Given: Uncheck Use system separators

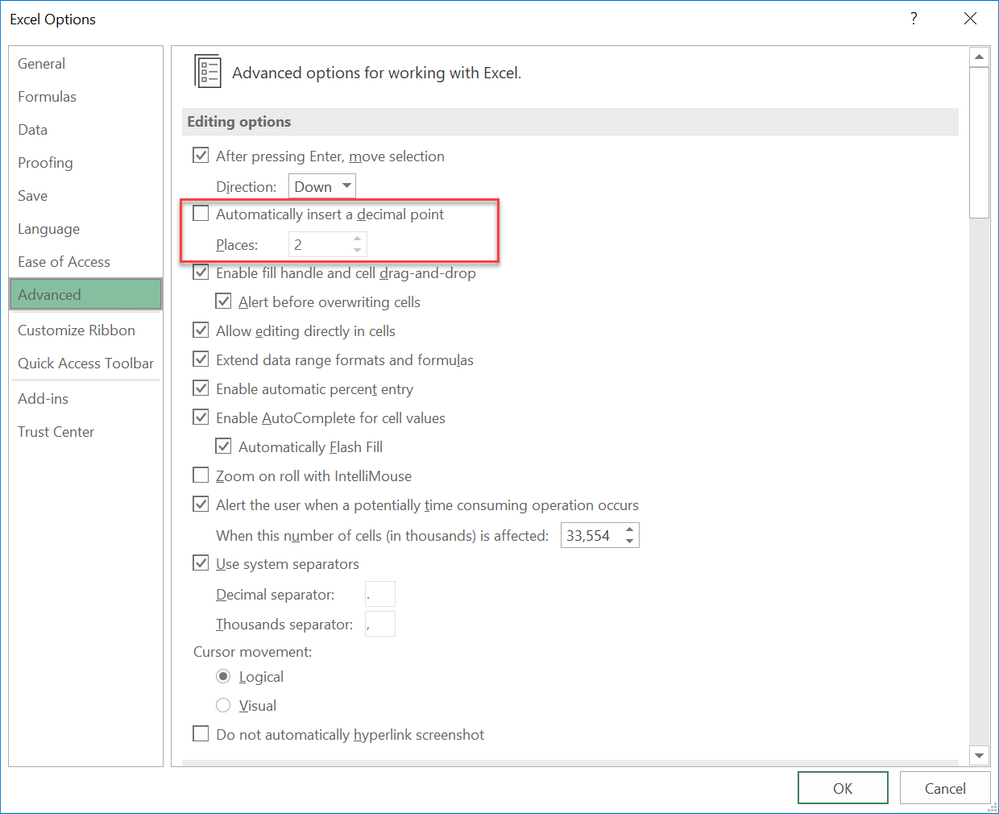Looking at the screenshot, I should point(201,563).
